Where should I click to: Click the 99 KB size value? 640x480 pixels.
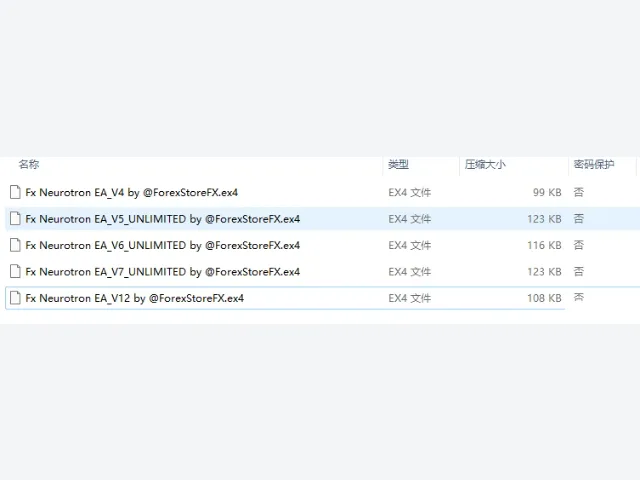[547, 192]
